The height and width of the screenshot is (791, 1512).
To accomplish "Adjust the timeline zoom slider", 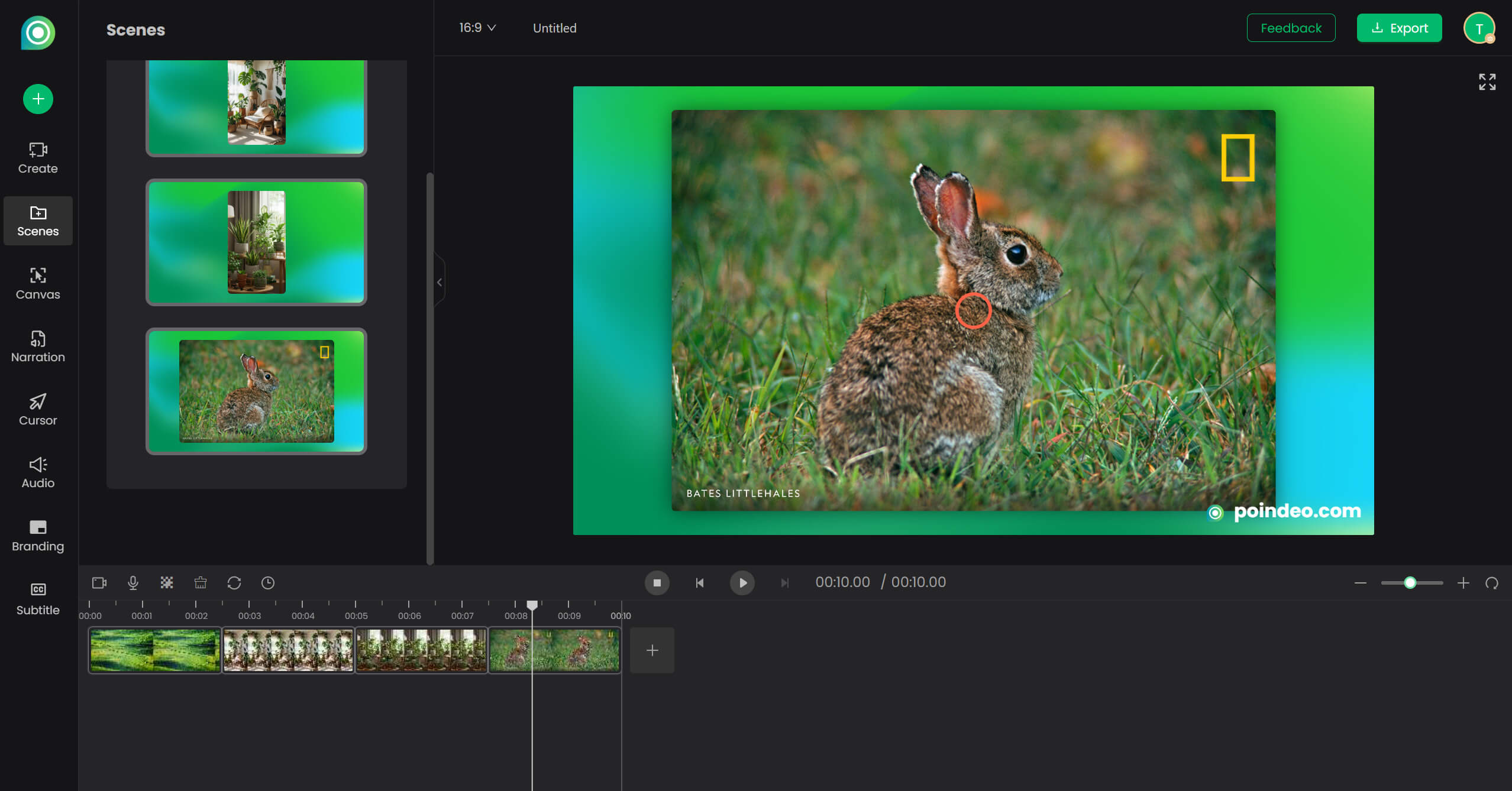I will (1411, 583).
